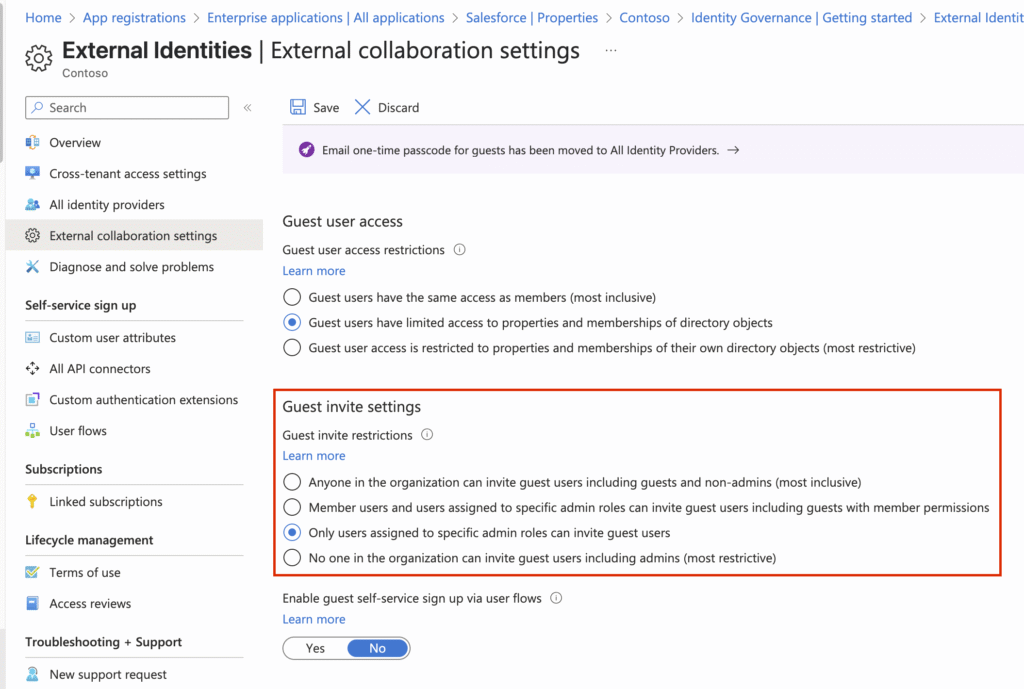
Task: Open Overview in the left menu
Action: coord(75,143)
